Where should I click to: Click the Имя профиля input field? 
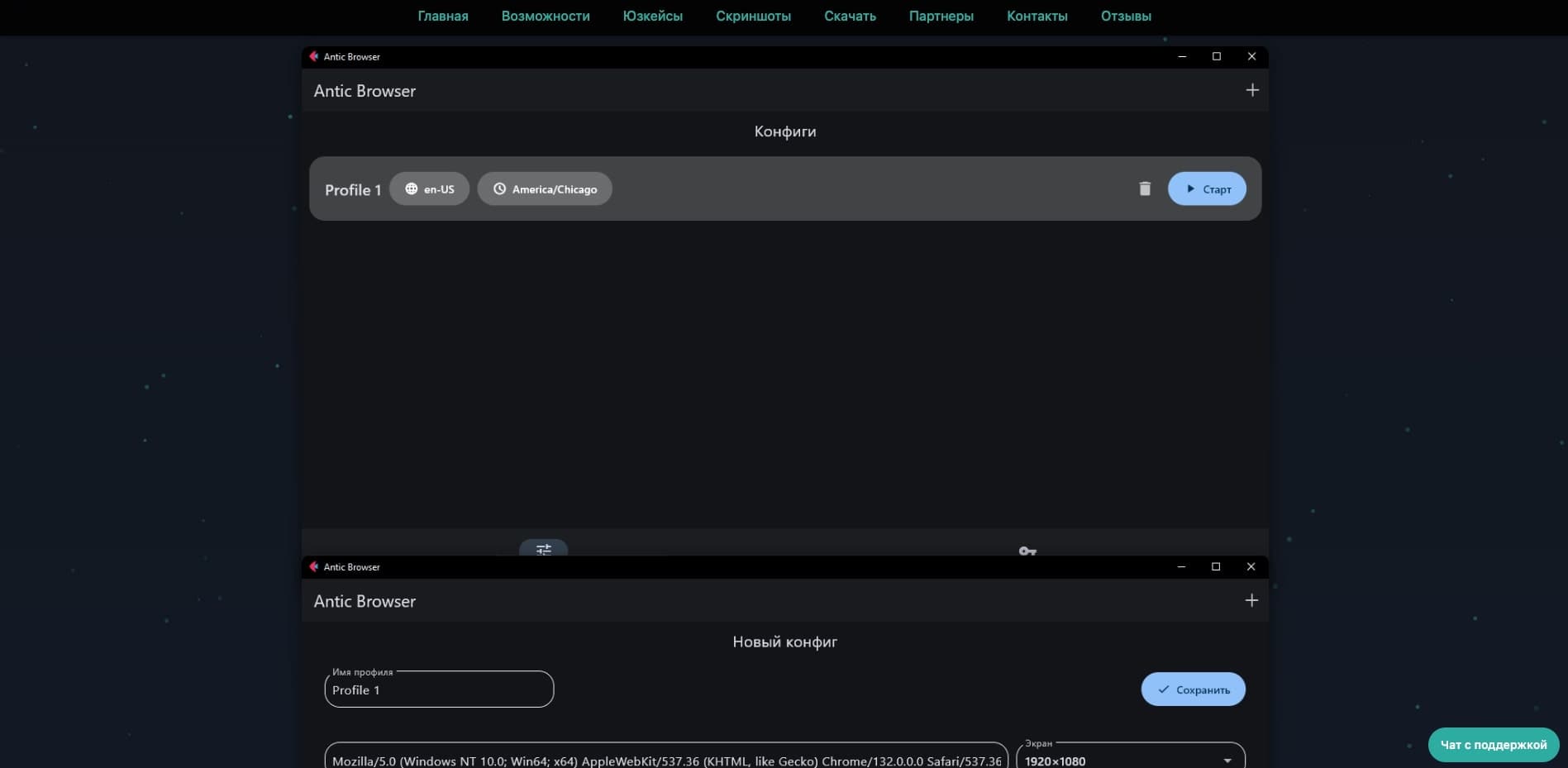pos(438,690)
